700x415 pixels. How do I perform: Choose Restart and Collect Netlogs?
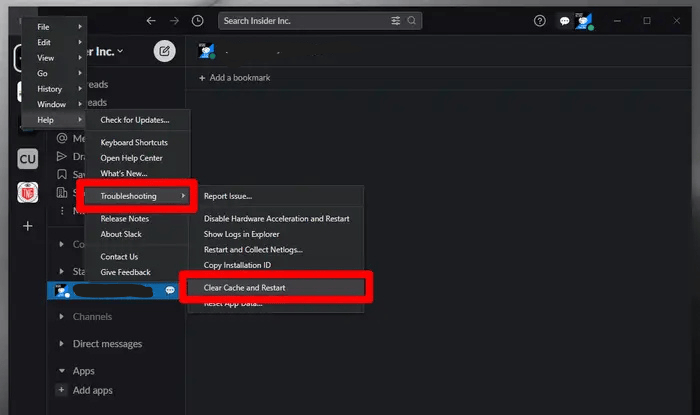253,250
